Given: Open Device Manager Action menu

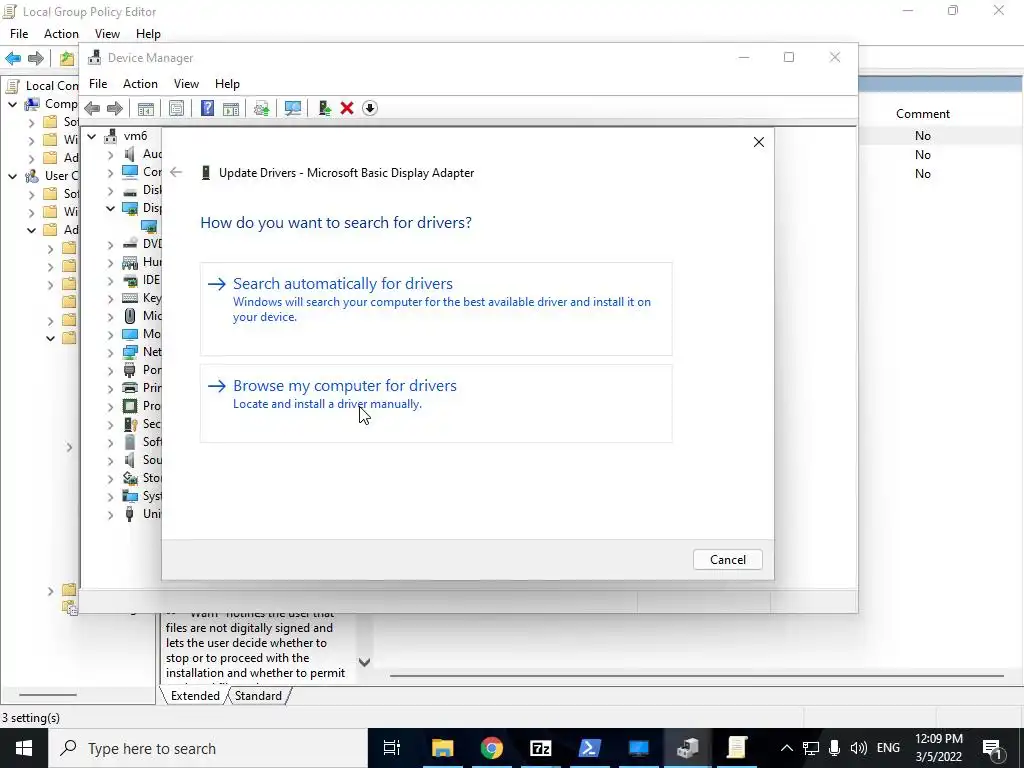Looking at the screenshot, I should pos(140,84).
